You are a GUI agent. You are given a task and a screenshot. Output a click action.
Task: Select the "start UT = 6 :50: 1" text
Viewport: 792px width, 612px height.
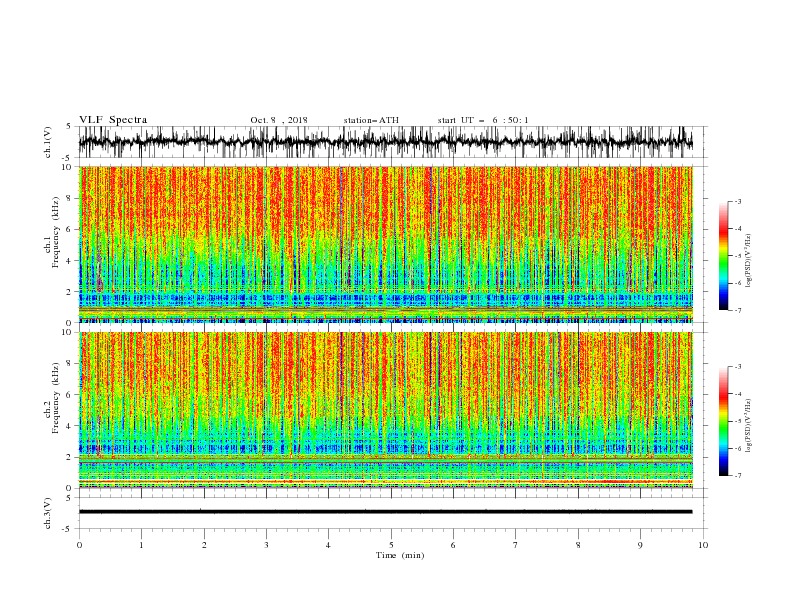click(x=483, y=120)
